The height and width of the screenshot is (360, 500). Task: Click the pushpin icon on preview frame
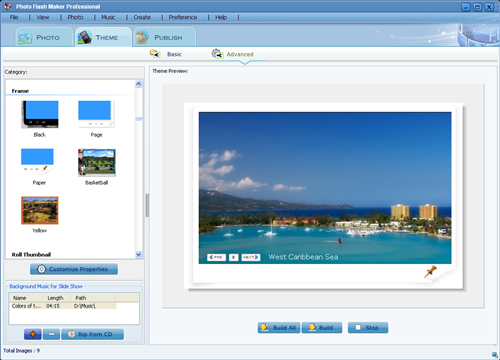[x=430, y=272]
